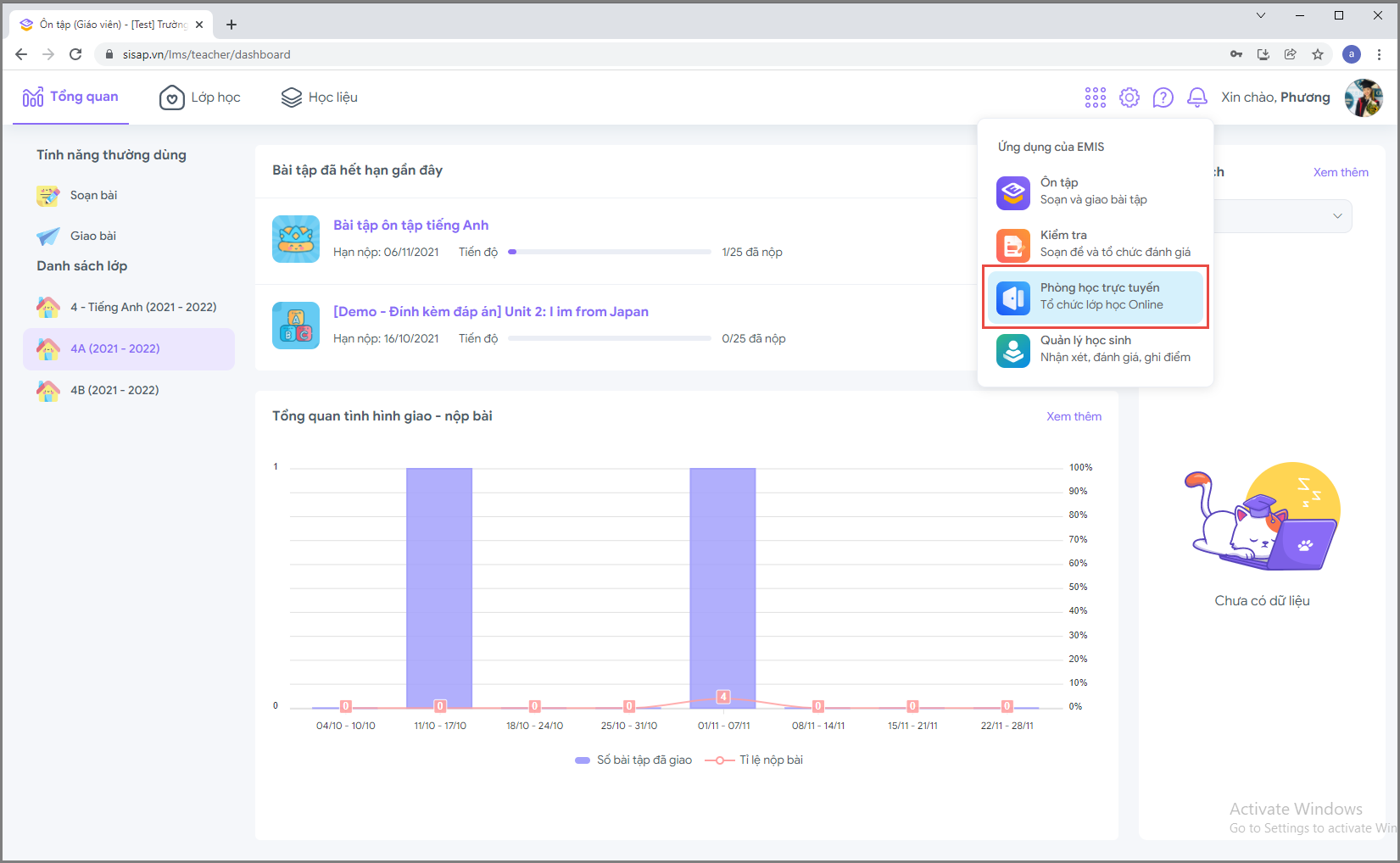Viewport: 1400px width, 863px height.
Task: Click the Hạn nộp: 06/11/2021 text
Action: 386,252
